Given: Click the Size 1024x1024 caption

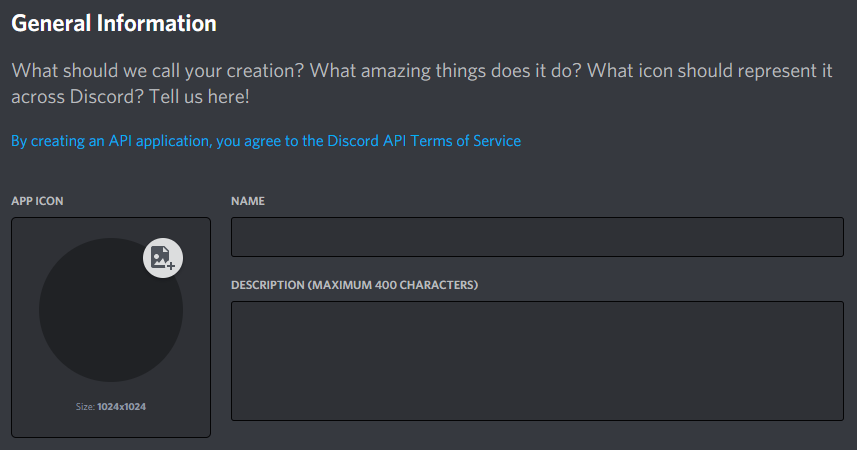Looking at the screenshot, I should click(111, 407).
